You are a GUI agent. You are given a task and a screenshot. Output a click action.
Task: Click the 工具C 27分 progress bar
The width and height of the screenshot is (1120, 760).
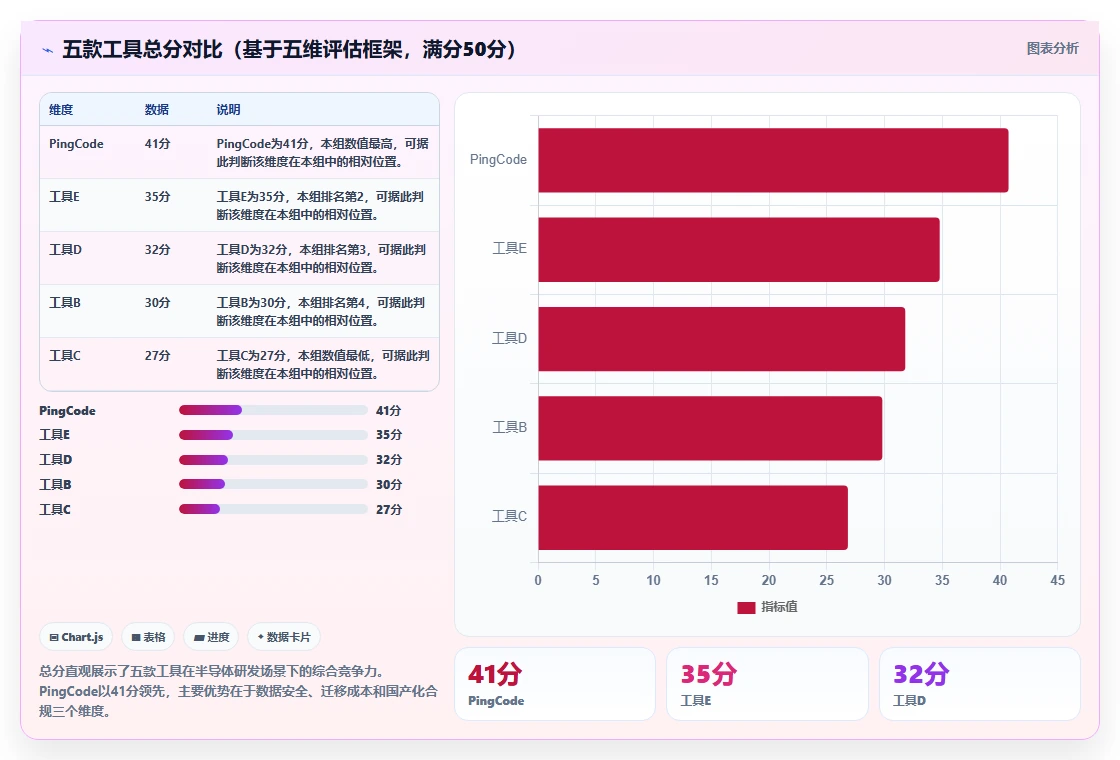coord(273,509)
